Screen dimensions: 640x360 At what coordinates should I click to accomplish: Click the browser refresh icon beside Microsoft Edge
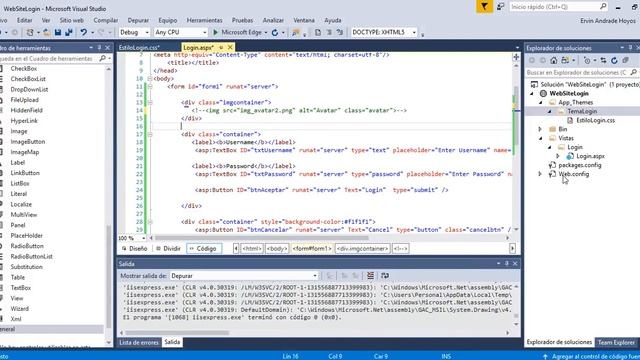click(x=275, y=32)
